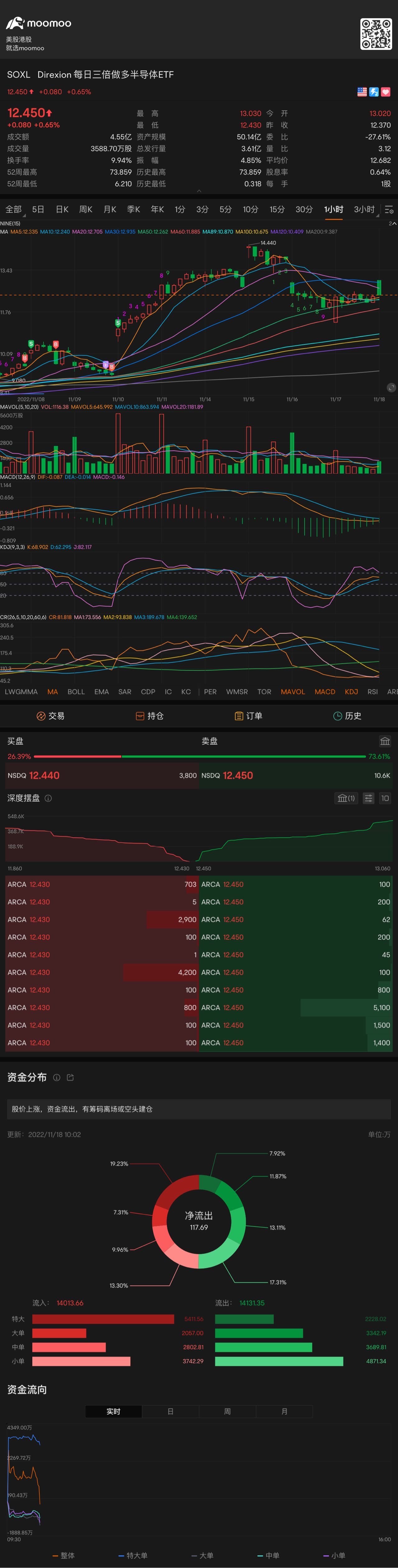398x1568 pixels.
Task: Open the 订单 orders button
Action: [248, 716]
